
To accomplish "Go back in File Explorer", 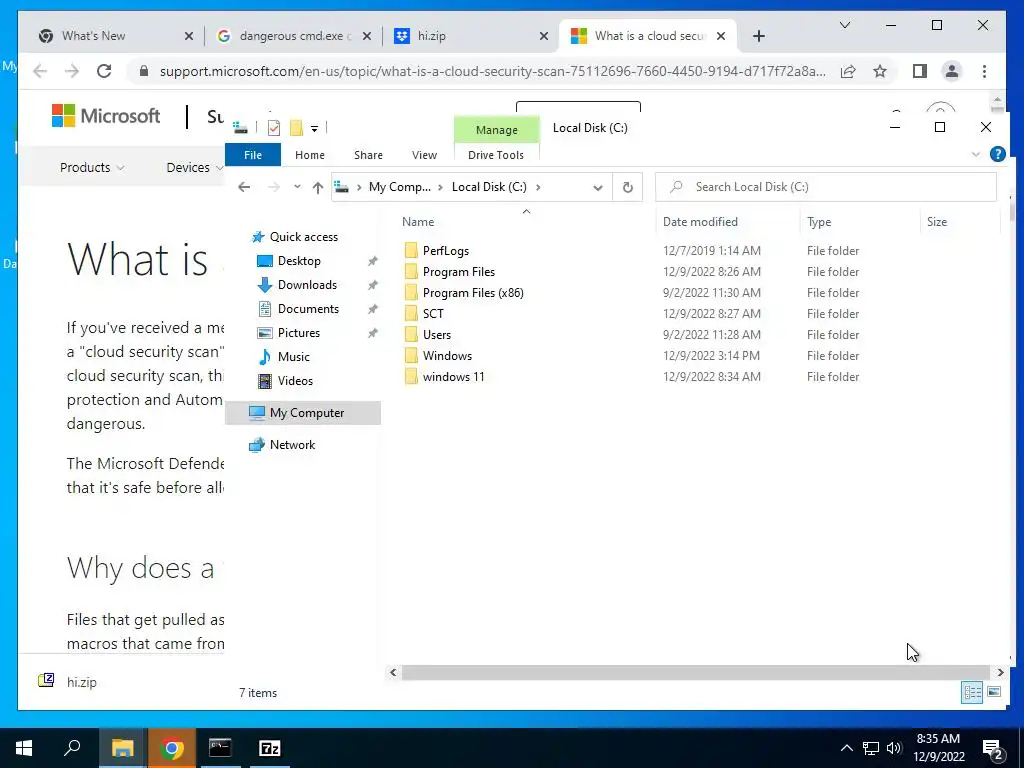I will (244, 187).
